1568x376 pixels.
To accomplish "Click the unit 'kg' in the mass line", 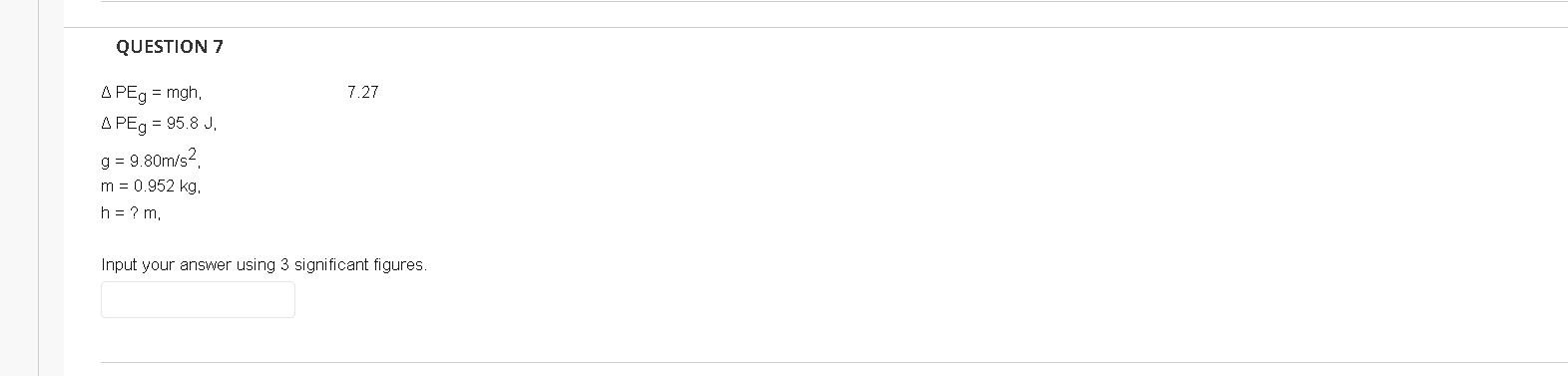I will 190,187.
